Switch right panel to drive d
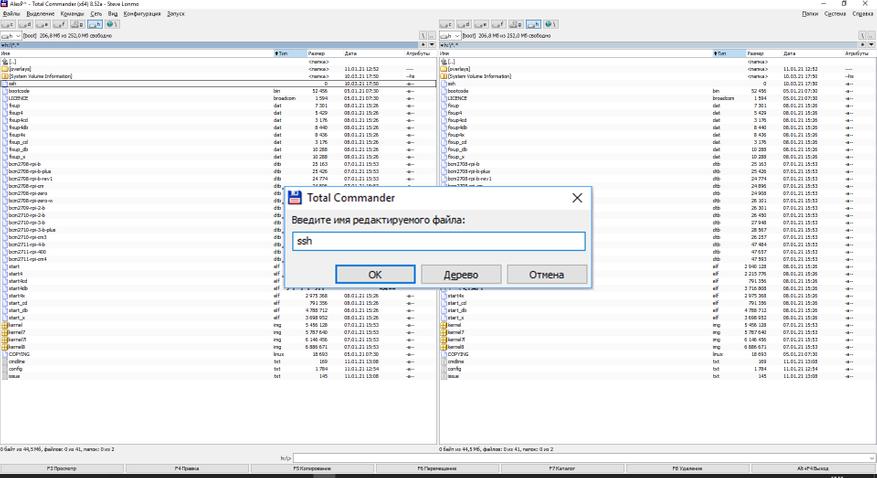 (x=464, y=25)
